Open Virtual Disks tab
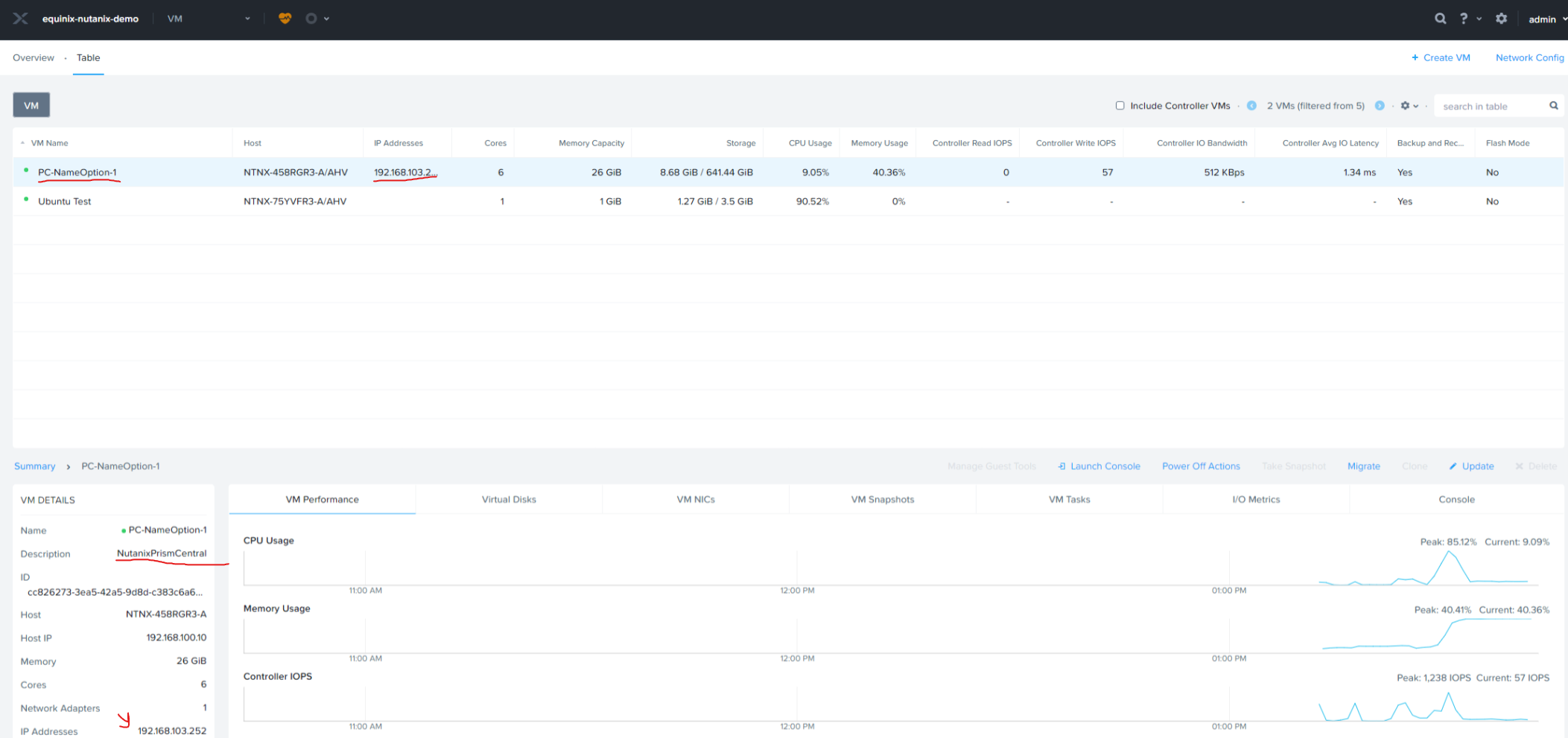This screenshot has width=1568, height=738. point(509,499)
